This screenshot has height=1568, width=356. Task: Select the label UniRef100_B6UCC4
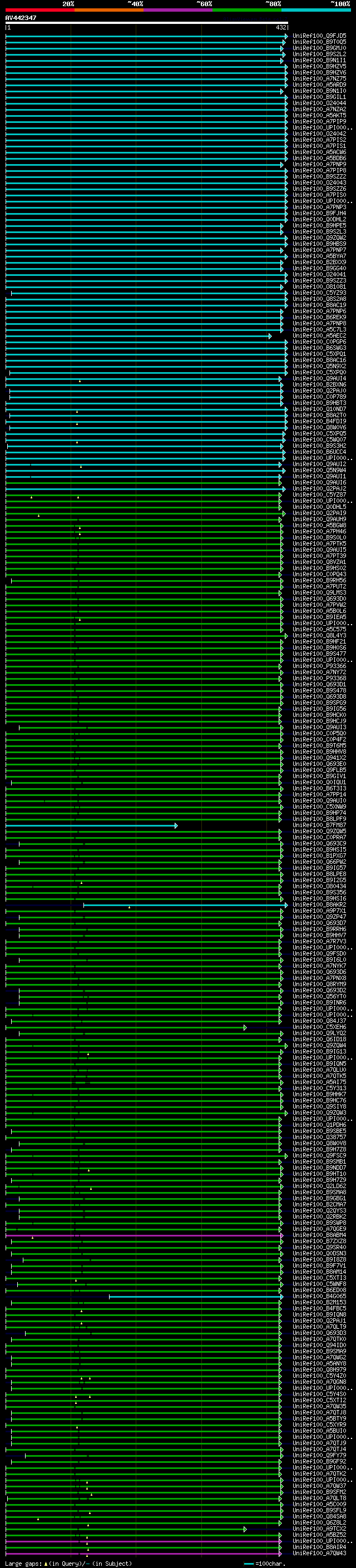point(319,452)
